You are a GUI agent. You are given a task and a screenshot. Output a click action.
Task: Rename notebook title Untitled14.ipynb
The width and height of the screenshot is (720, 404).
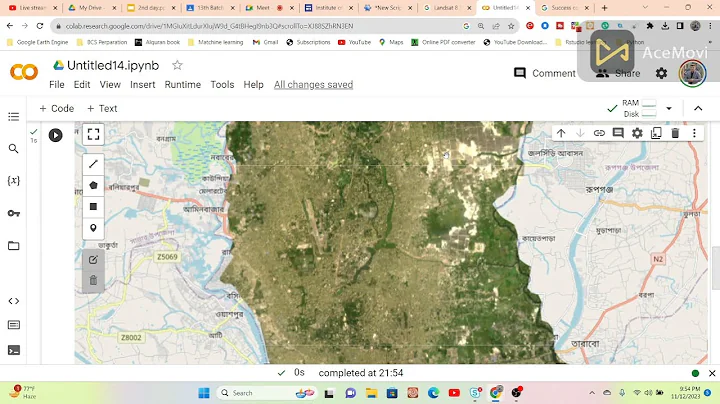[x=113, y=65]
